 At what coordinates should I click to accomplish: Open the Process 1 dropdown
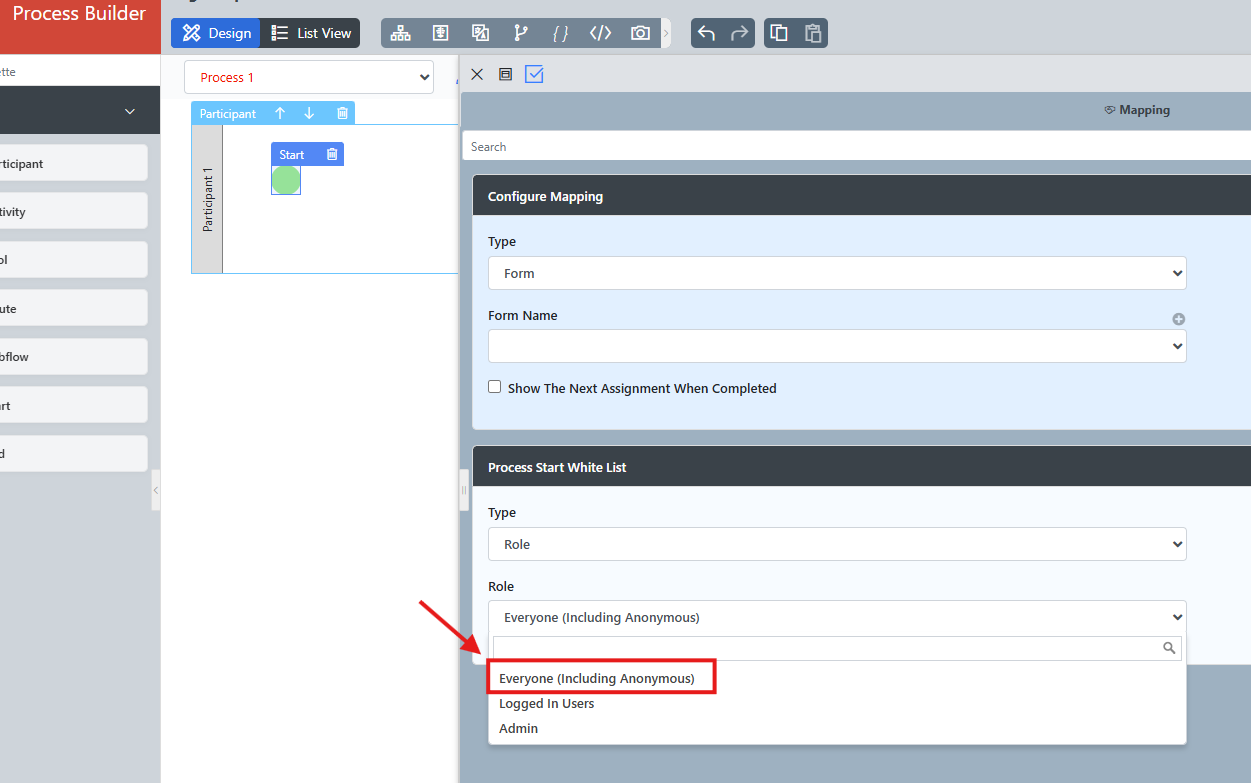(x=309, y=77)
